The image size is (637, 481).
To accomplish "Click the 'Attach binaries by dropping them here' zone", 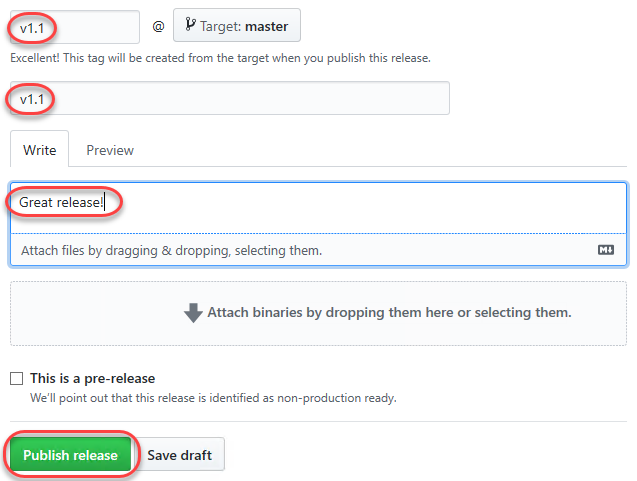I will pyautogui.click(x=318, y=313).
